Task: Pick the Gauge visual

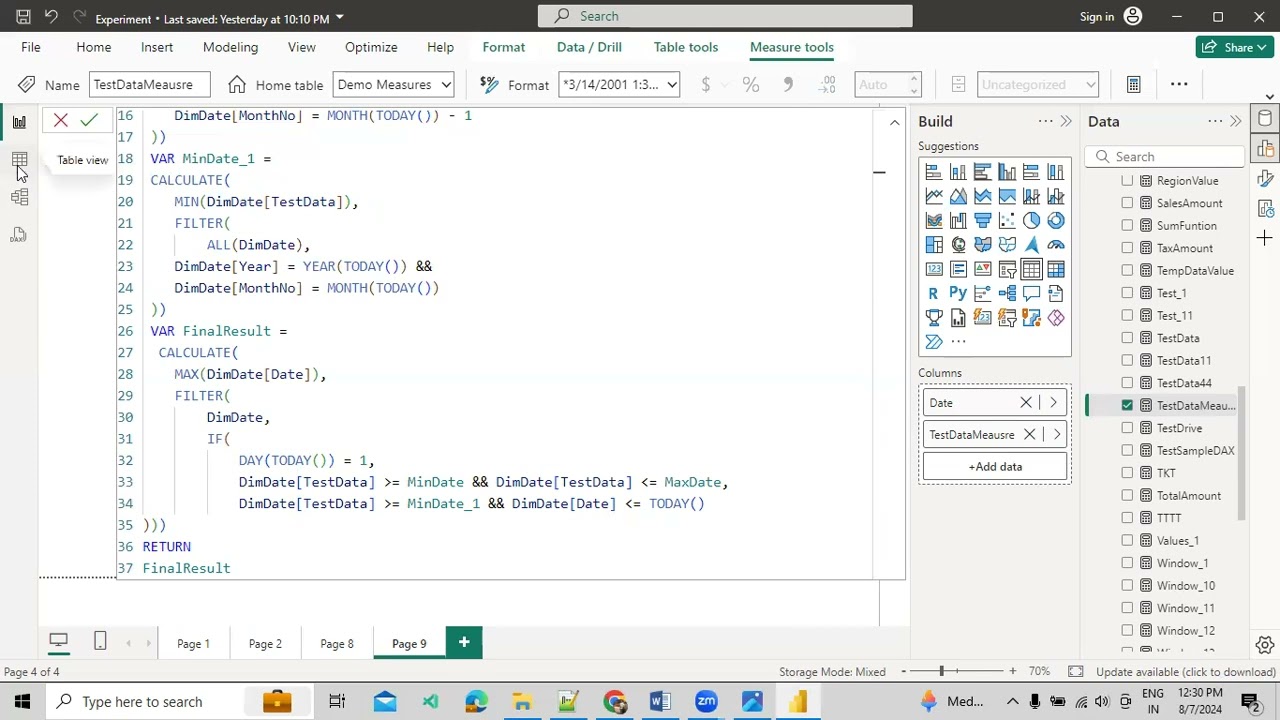Action: (1056, 245)
